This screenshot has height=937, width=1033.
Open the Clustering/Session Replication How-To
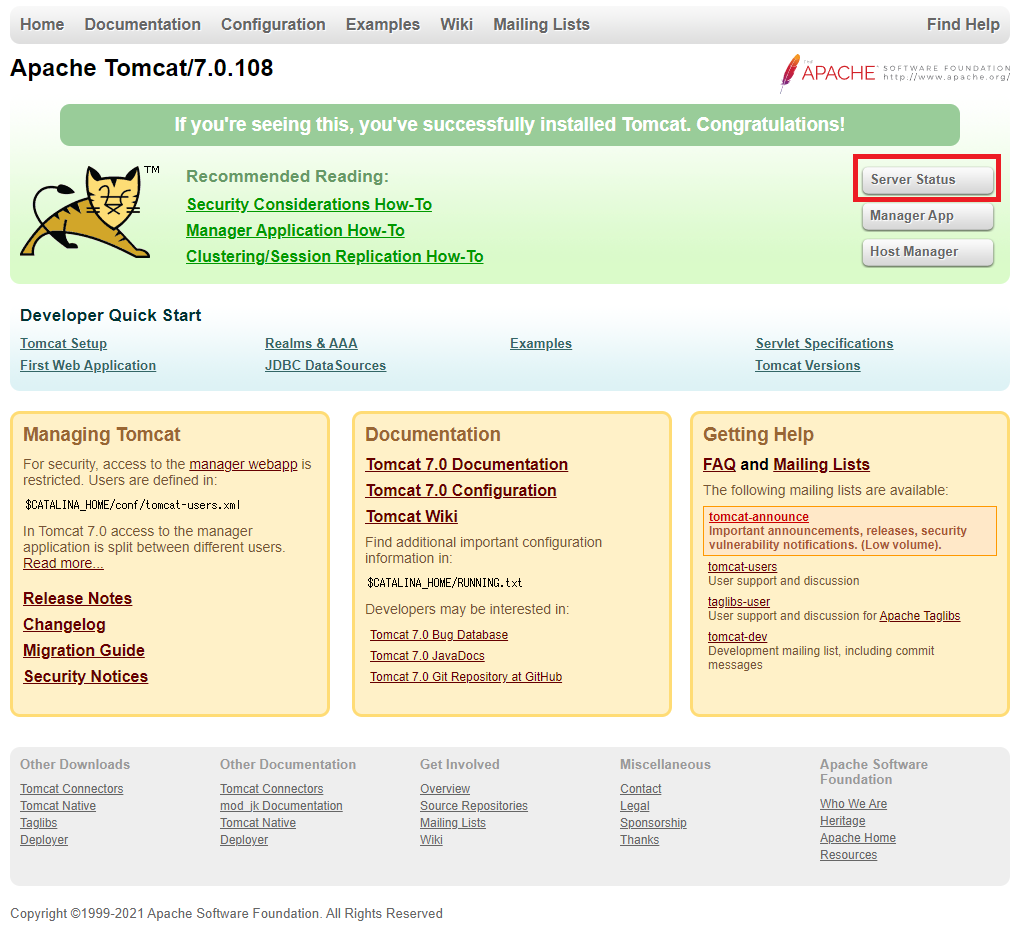[x=334, y=256]
